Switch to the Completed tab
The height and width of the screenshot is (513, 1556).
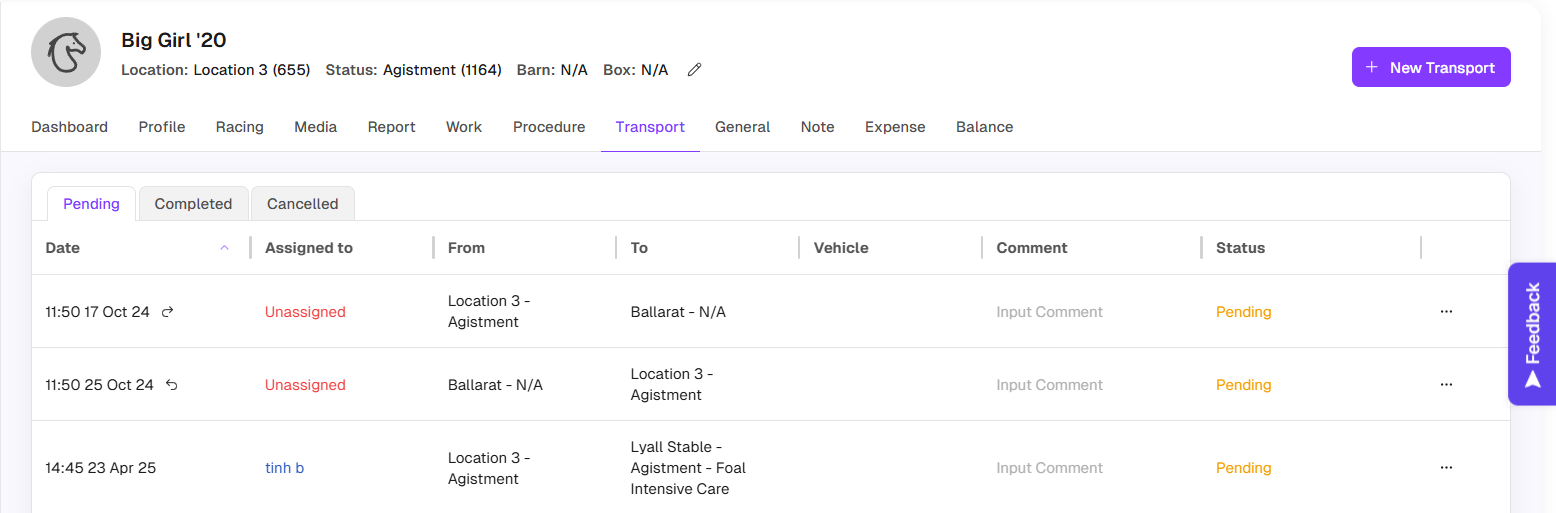click(x=193, y=204)
